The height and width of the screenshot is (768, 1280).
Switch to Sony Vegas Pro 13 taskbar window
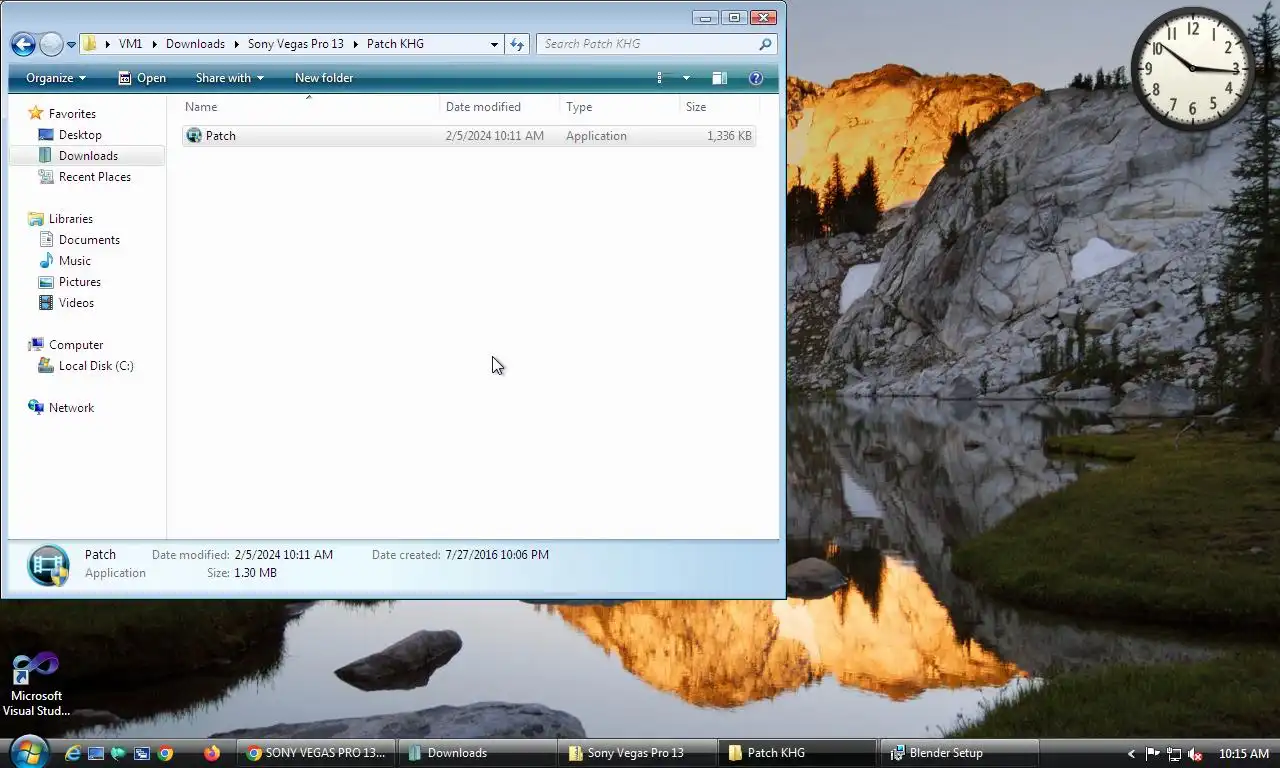[637, 753]
